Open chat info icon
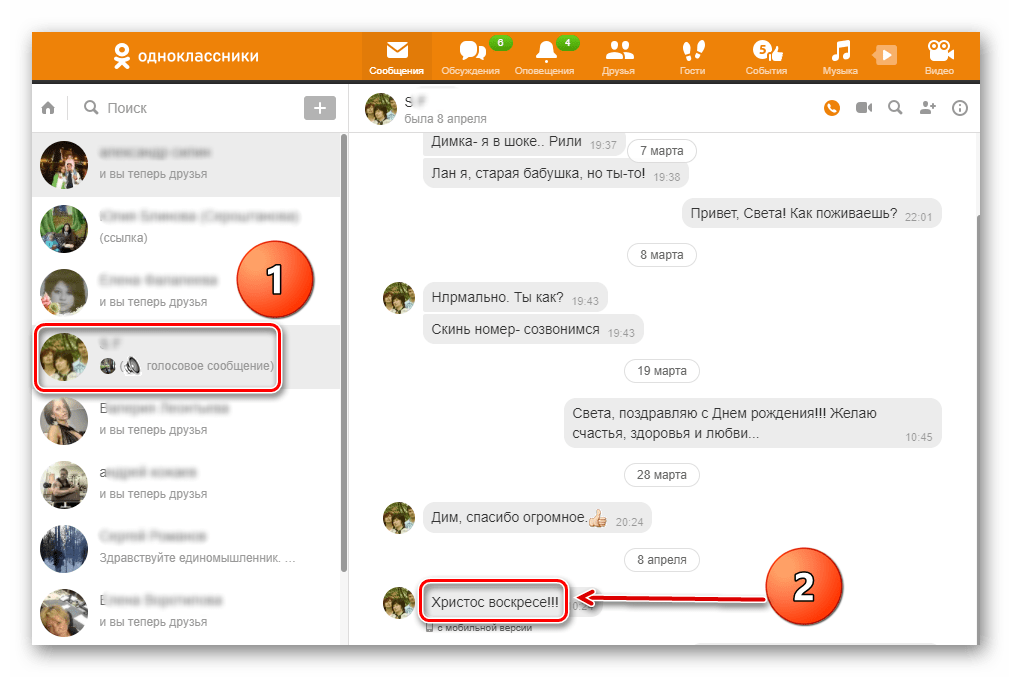The width and height of the screenshot is (1012, 677). pos(960,108)
